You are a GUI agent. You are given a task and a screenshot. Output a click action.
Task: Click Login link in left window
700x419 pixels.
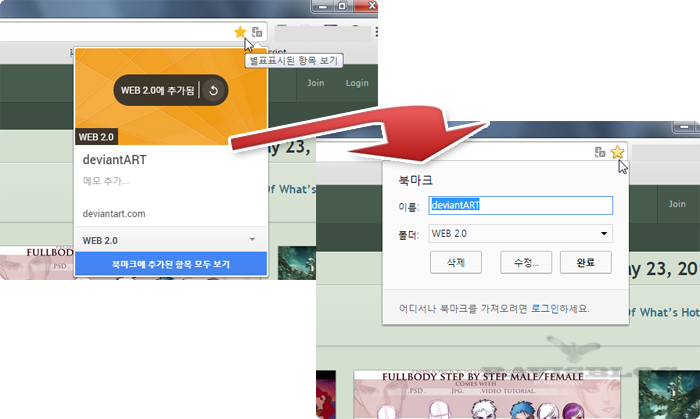tap(357, 83)
